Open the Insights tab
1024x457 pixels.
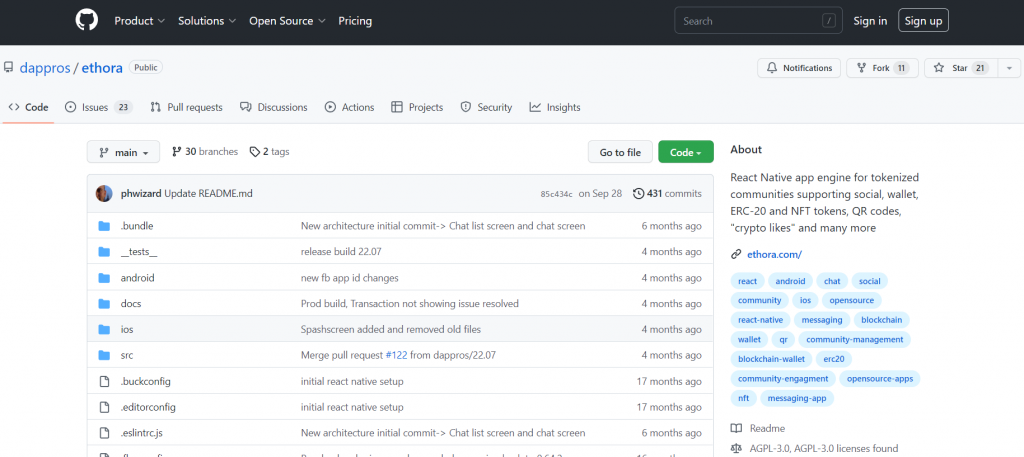point(555,107)
